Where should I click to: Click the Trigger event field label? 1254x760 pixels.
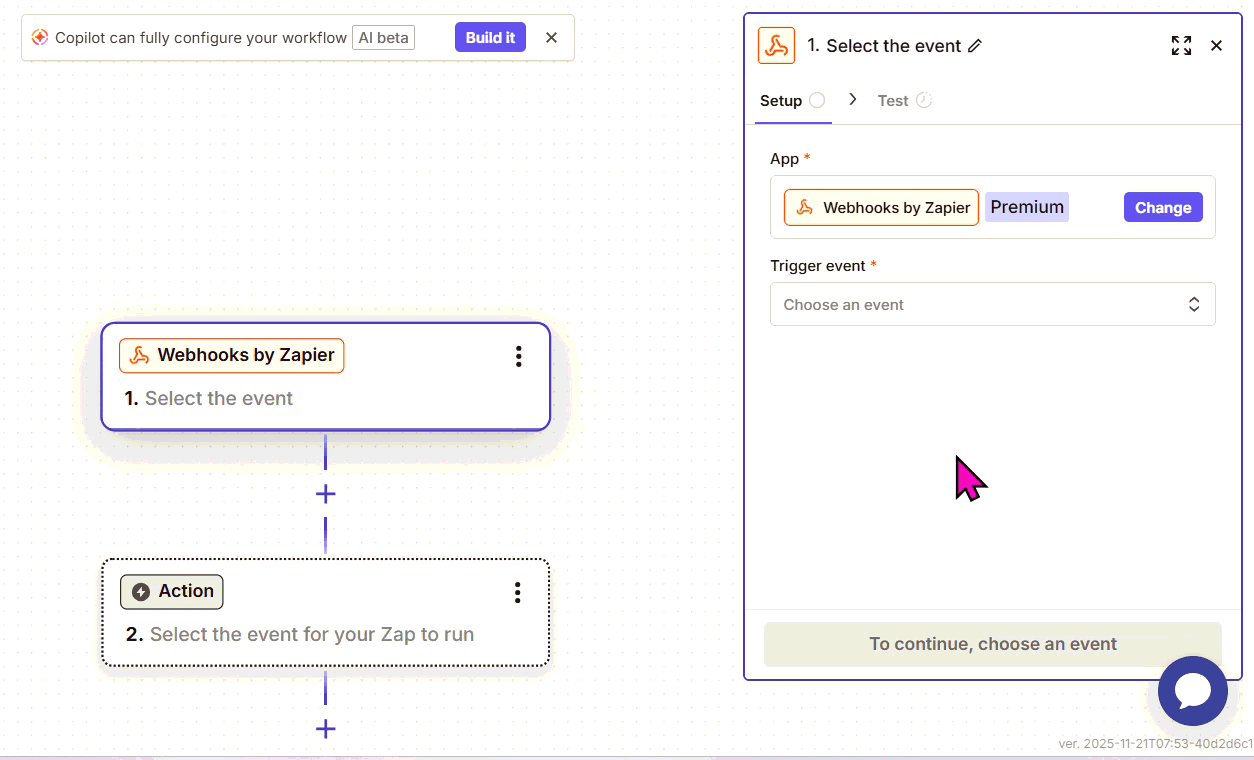pos(818,266)
